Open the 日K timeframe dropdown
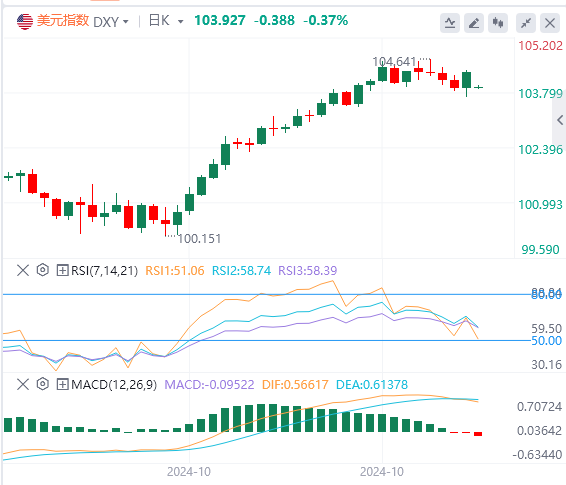This screenshot has height=485, width=566. tap(166, 21)
